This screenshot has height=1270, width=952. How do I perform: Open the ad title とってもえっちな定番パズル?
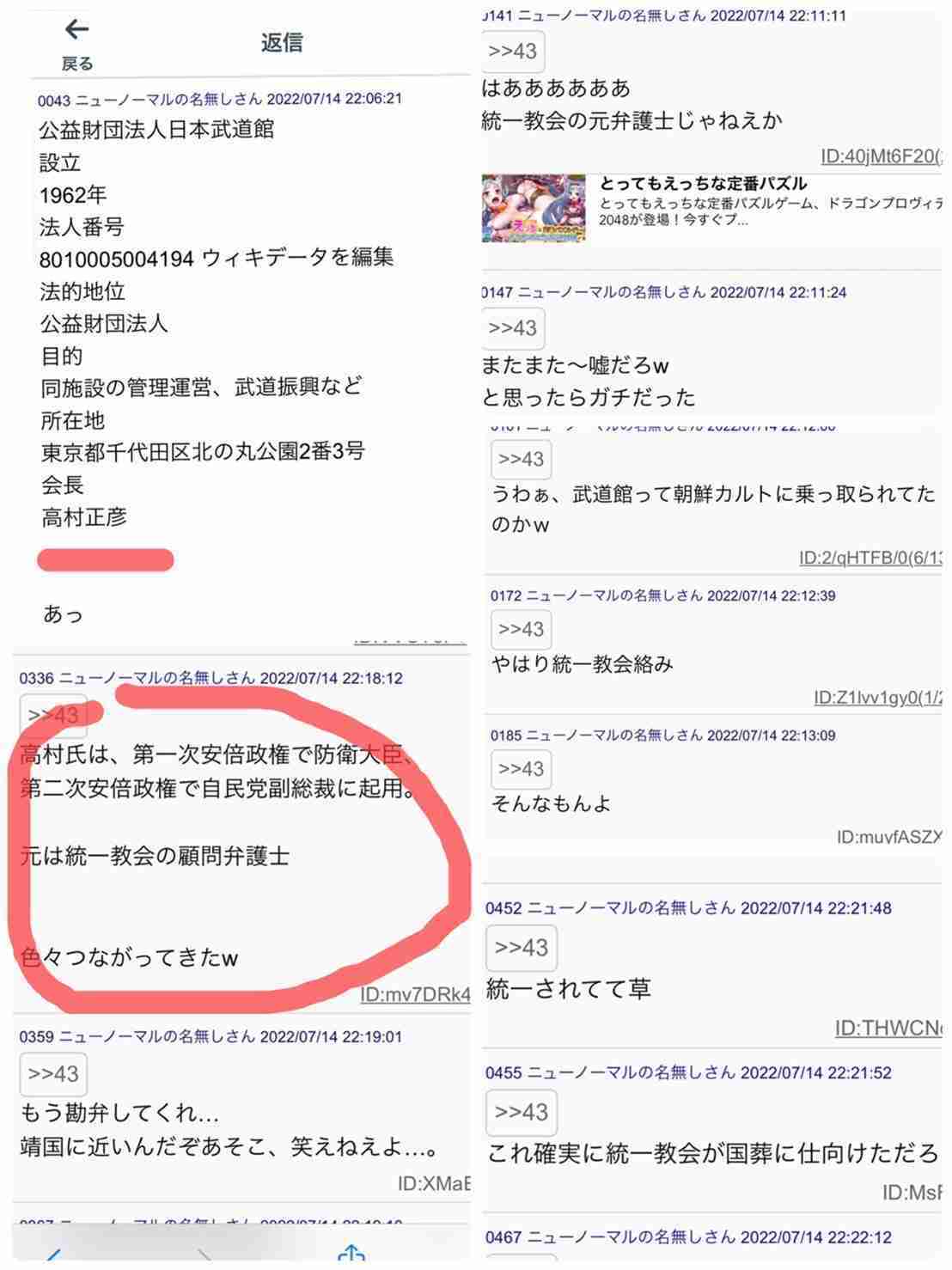tap(703, 183)
